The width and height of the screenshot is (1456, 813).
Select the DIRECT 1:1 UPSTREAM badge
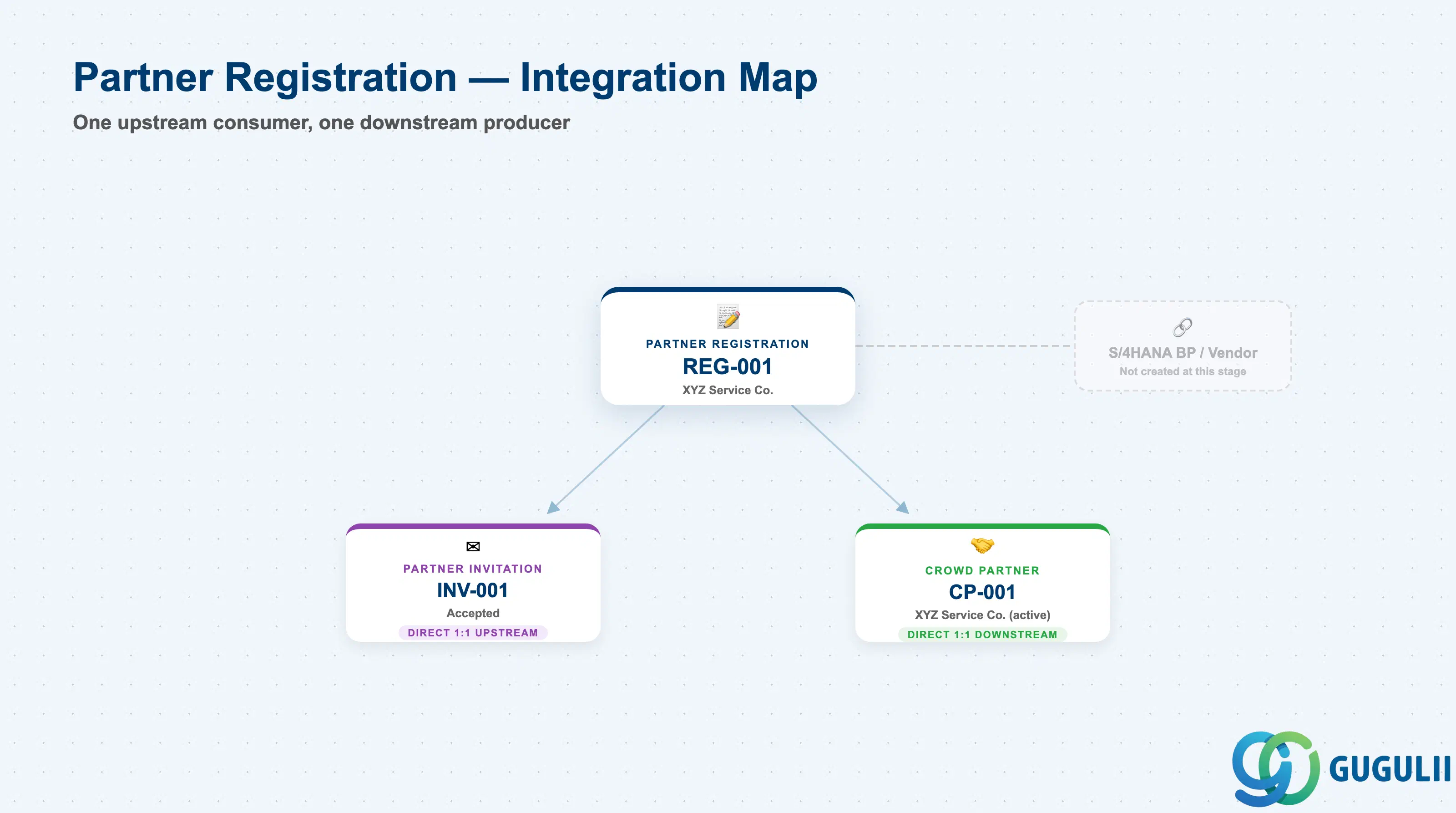(473, 633)
